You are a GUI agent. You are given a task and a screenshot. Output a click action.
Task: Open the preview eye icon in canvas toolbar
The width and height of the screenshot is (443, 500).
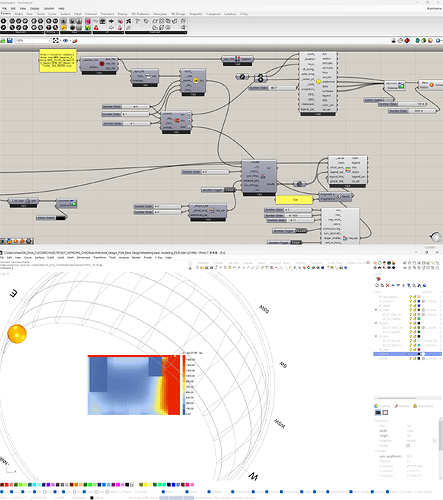point(65,40)
